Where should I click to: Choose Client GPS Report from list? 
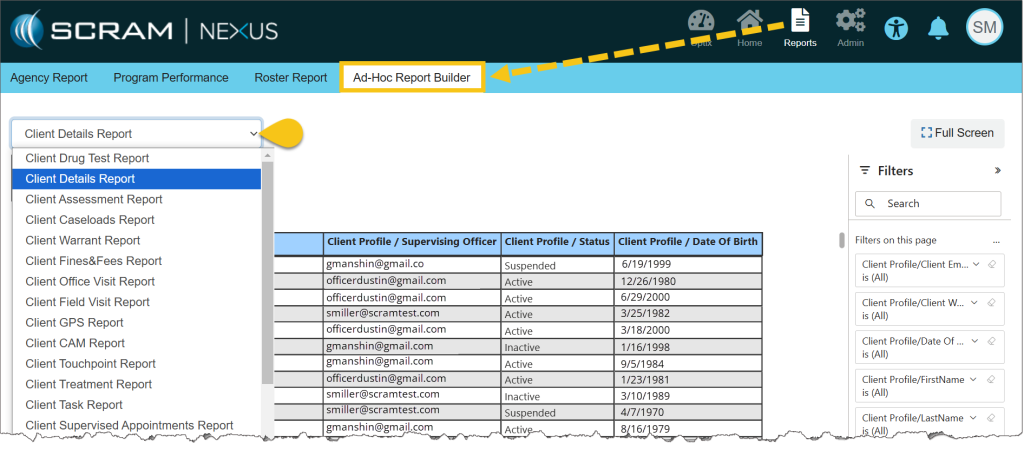pos(74,323)
